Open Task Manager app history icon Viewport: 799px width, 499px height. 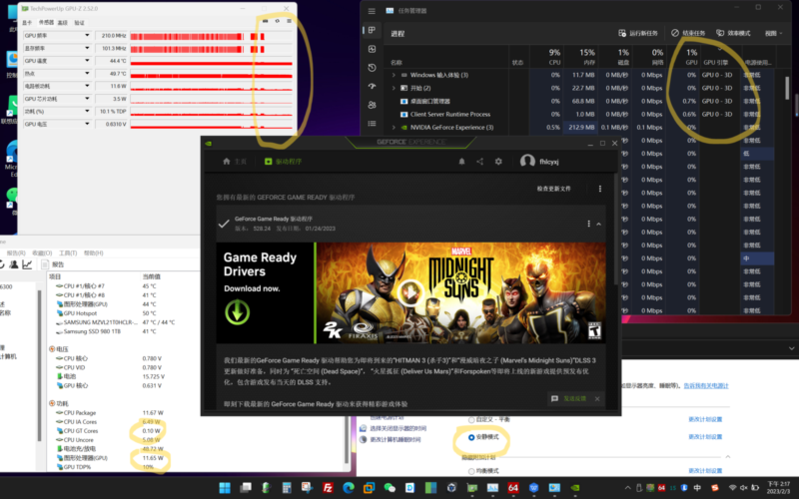coord(372,68)
